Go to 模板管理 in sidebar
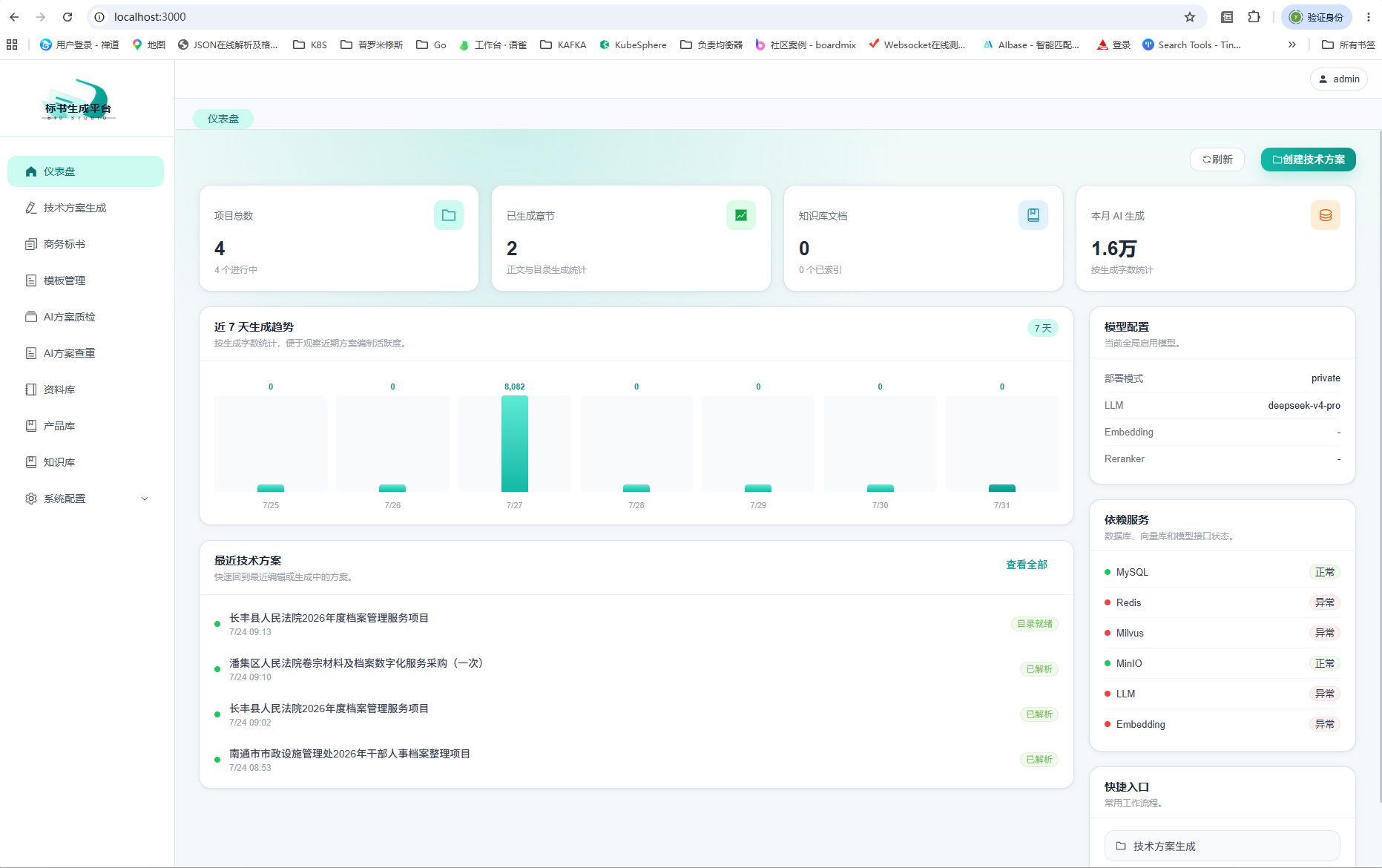1382x868 pixels. point(85,280)
